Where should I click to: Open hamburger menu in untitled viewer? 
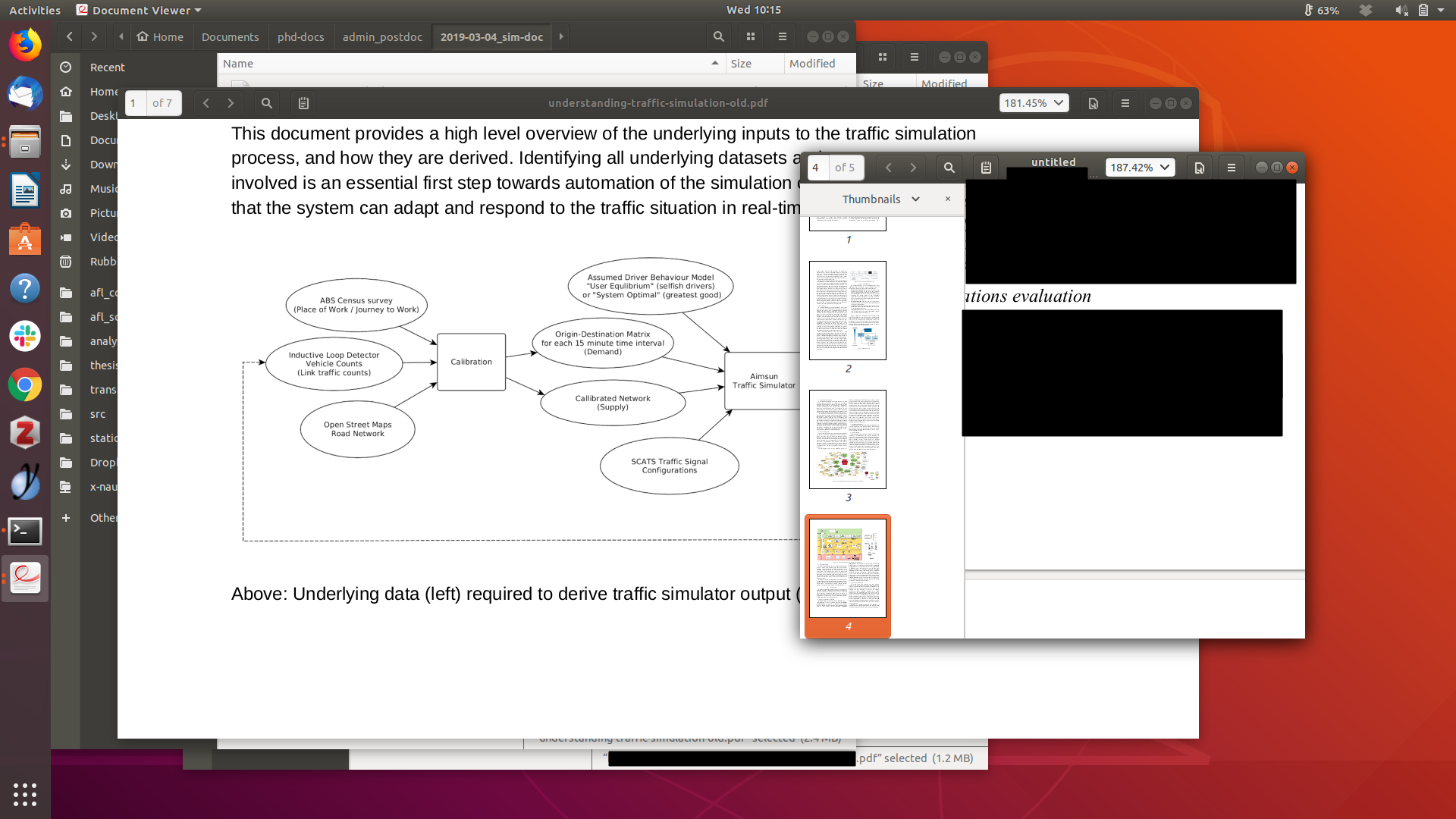pos(1231,168)
